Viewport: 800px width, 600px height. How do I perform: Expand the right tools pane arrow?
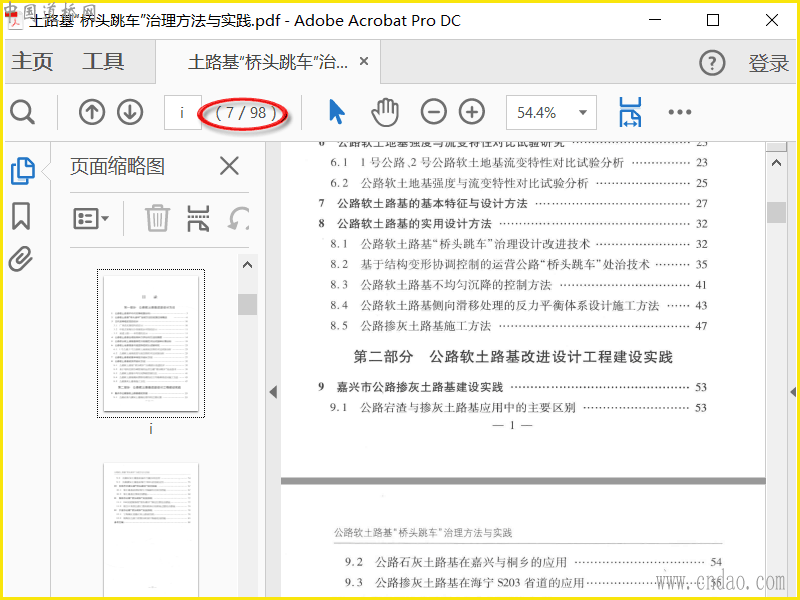click(x=793, y=392)
